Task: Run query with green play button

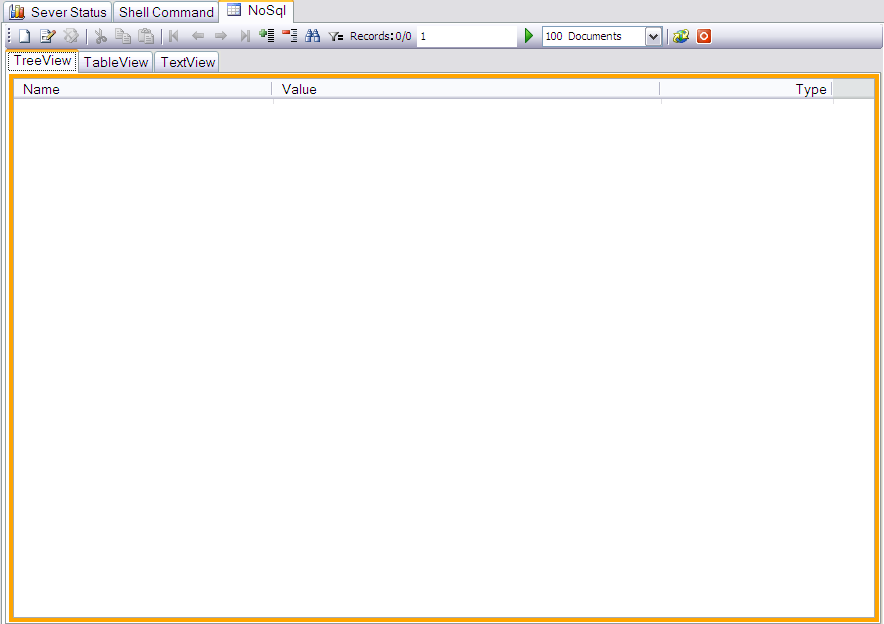Action: tap(528, 36)
